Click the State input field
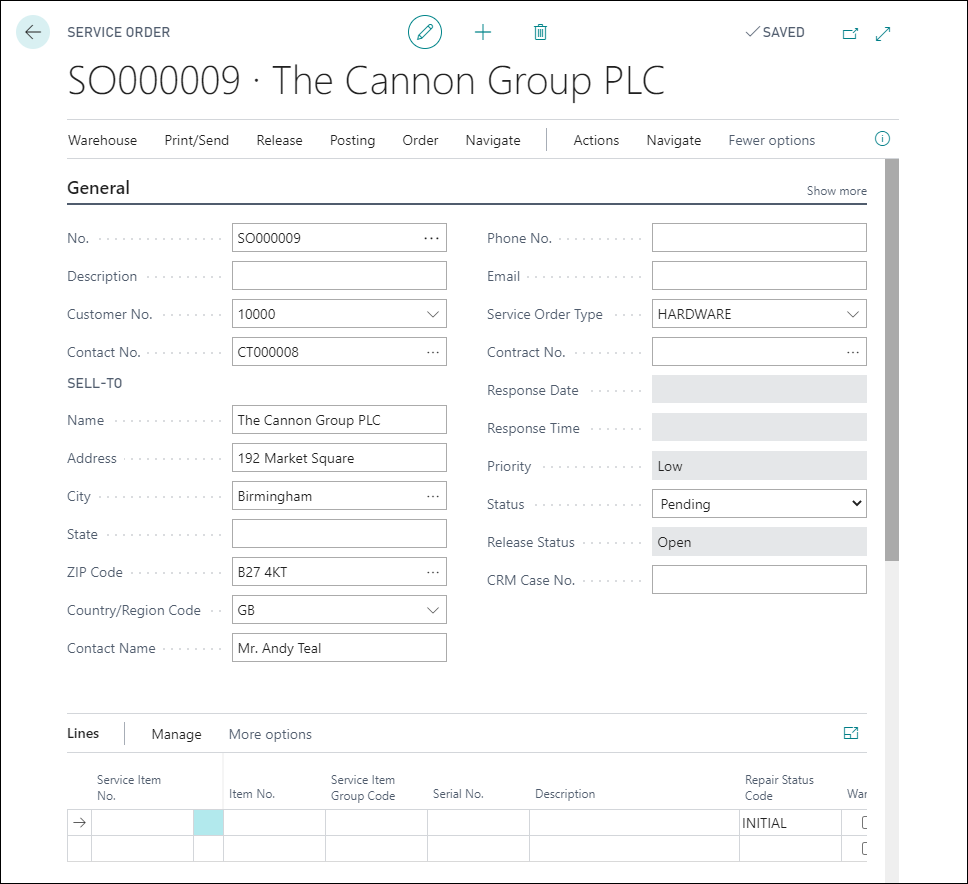 [x=340, y=534]
